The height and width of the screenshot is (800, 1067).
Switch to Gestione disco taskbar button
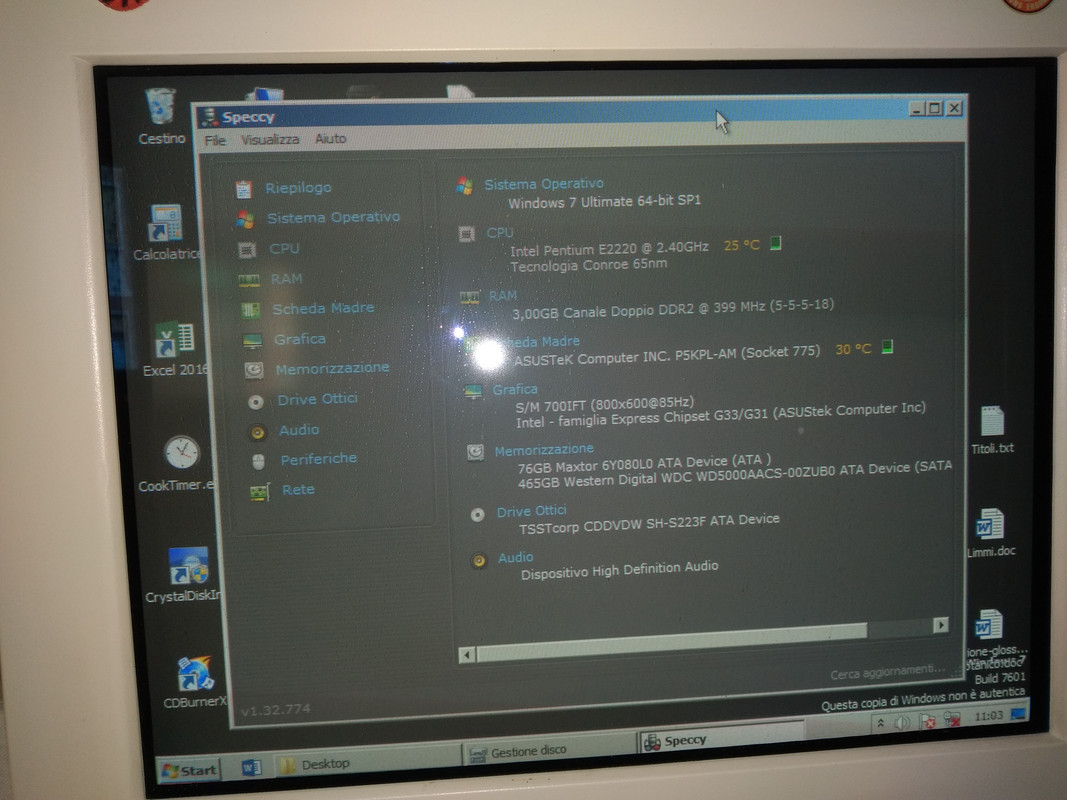click(x=548, y=752)
